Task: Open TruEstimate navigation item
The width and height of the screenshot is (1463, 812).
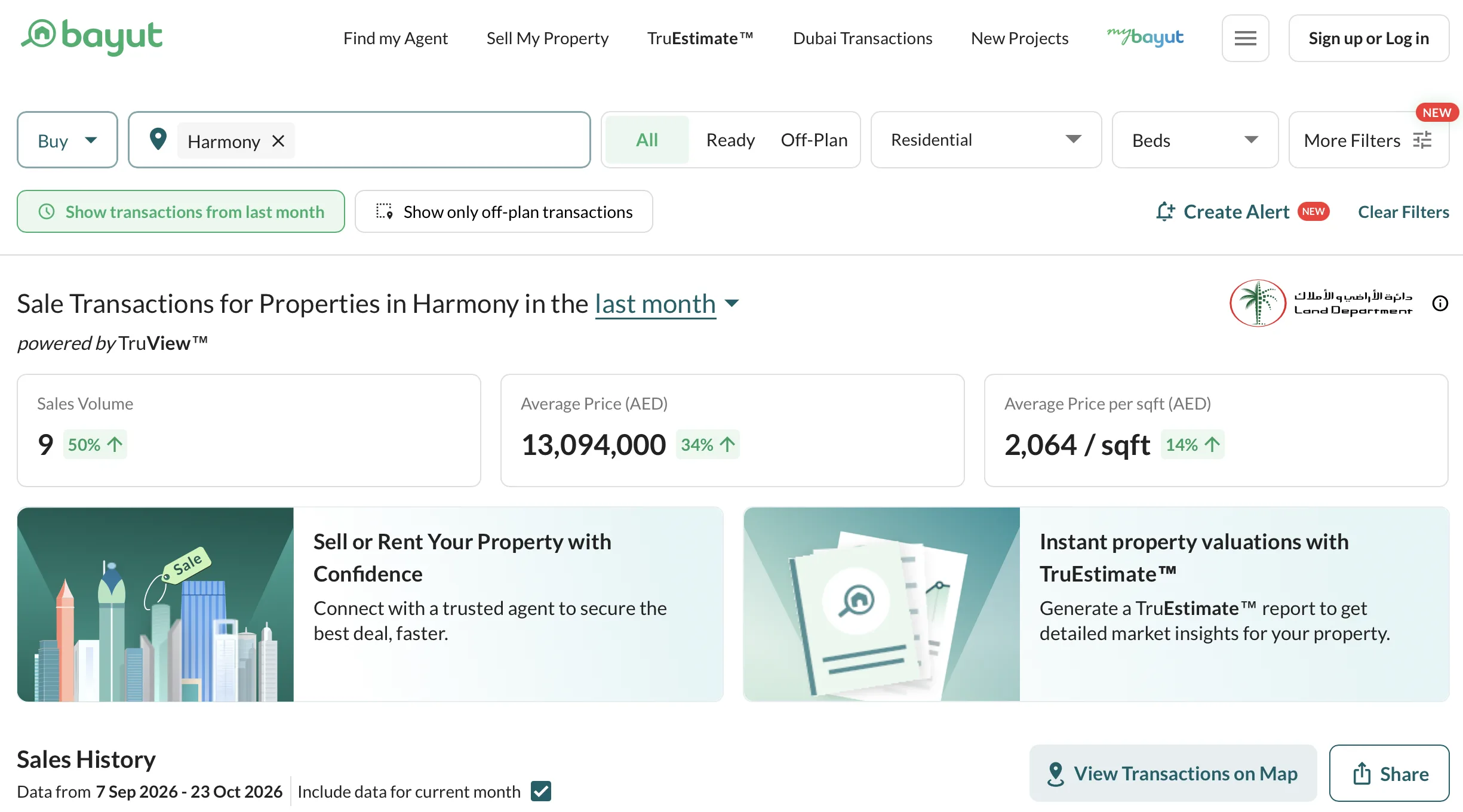Action: pos(700,38)
